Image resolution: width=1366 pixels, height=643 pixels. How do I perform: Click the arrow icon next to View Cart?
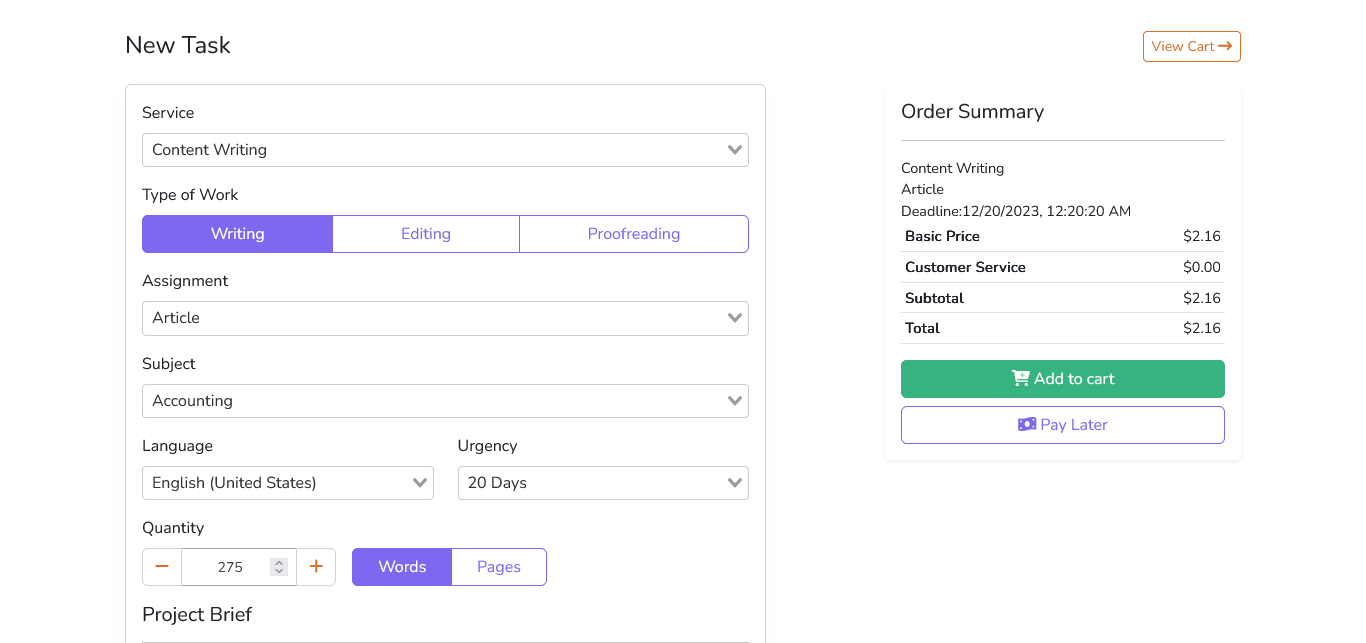click(x=1225, y=46)
